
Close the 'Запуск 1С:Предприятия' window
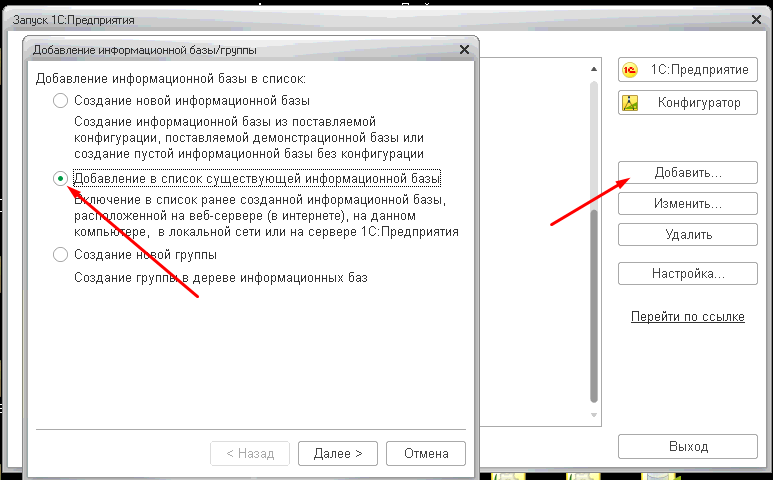[756, 20]
